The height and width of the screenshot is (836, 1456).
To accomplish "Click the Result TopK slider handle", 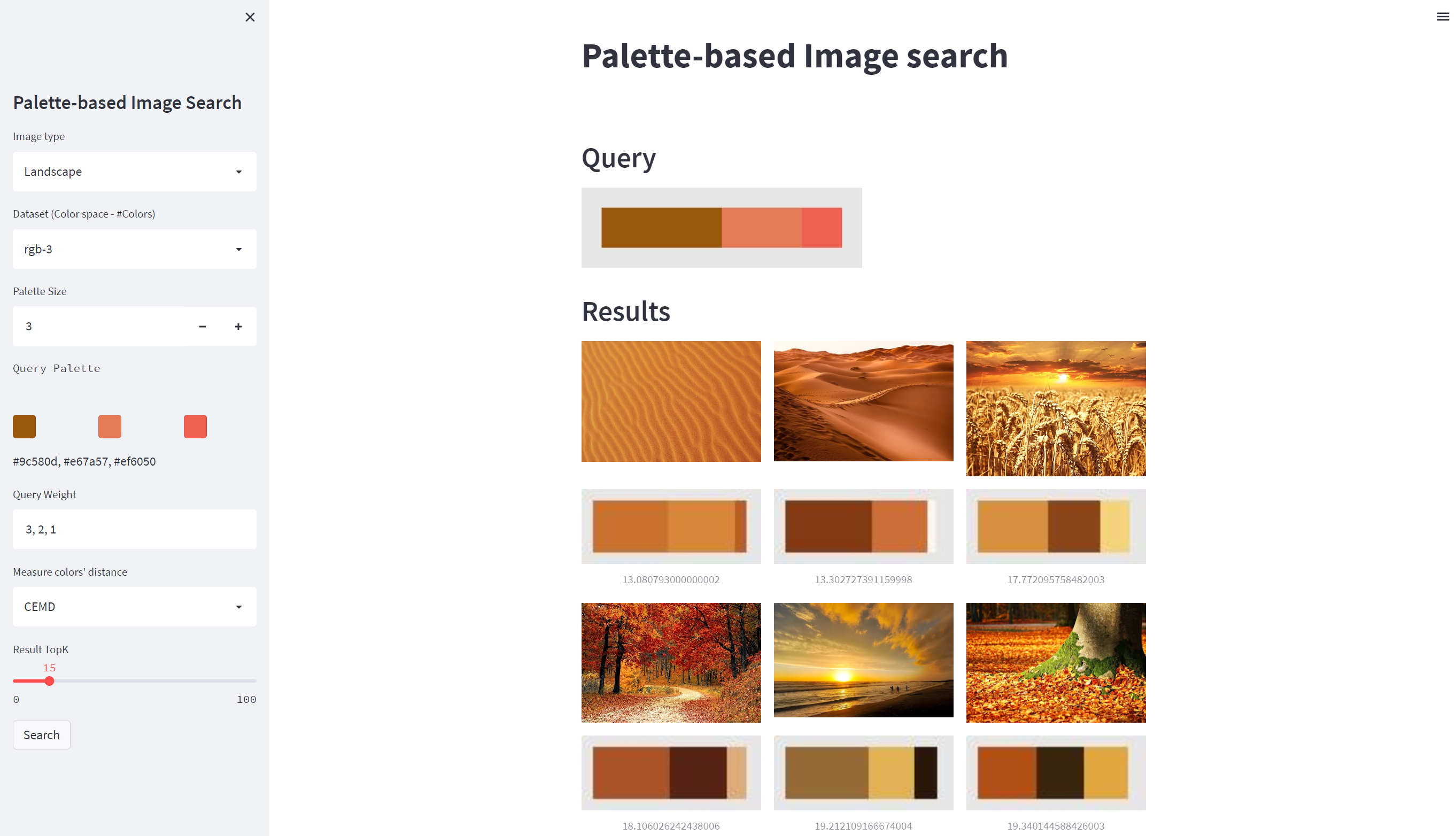I will [49, 681].
